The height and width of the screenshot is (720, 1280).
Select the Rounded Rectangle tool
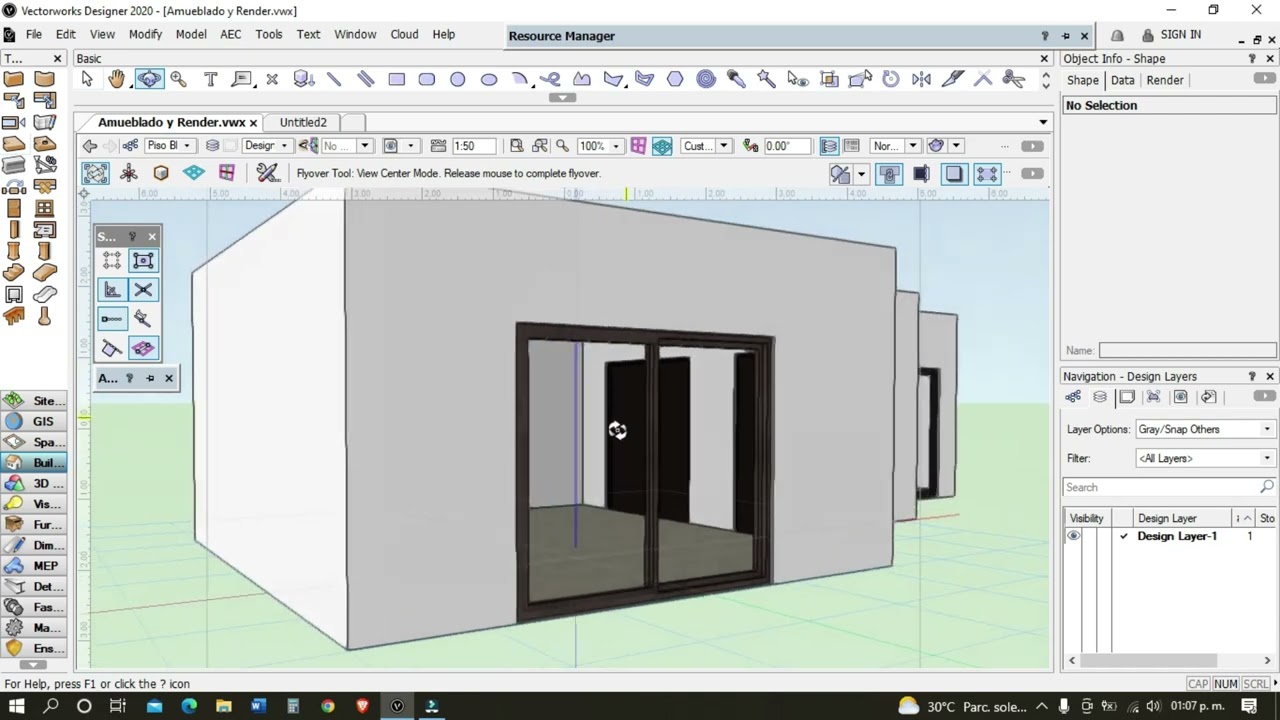coord(427,79)
